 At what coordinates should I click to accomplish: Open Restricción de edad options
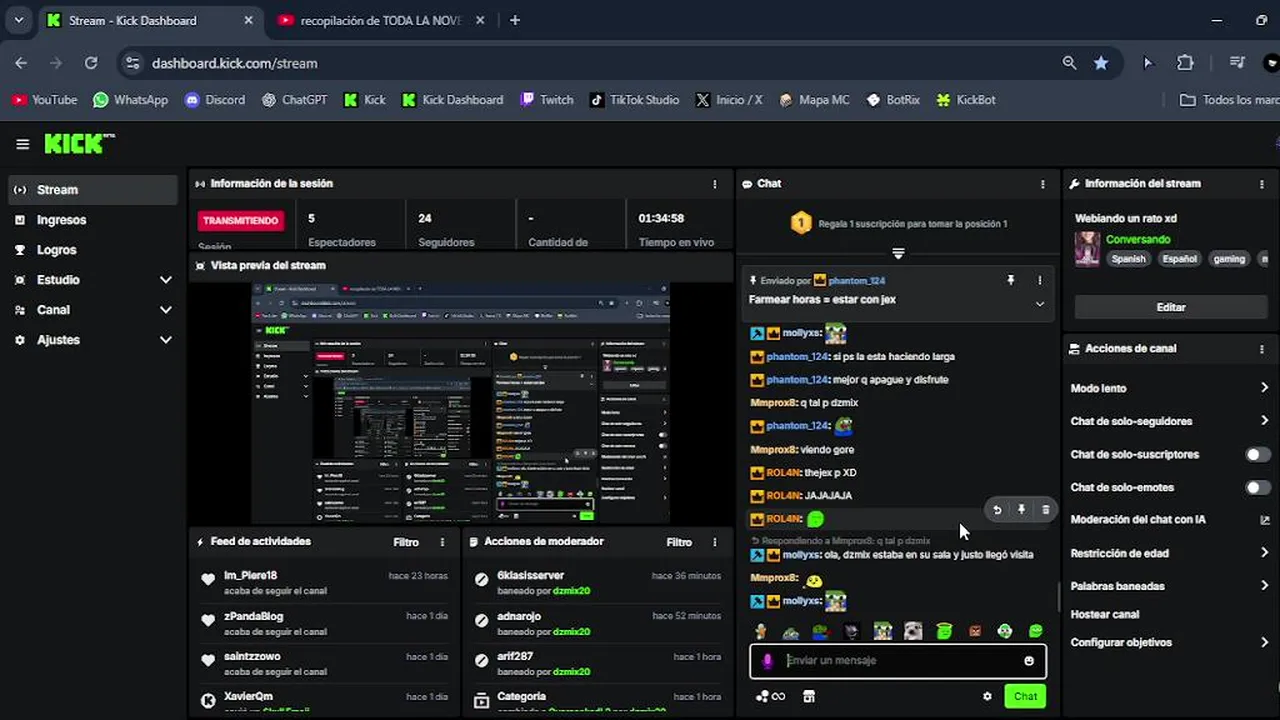tap(1169, 553)
